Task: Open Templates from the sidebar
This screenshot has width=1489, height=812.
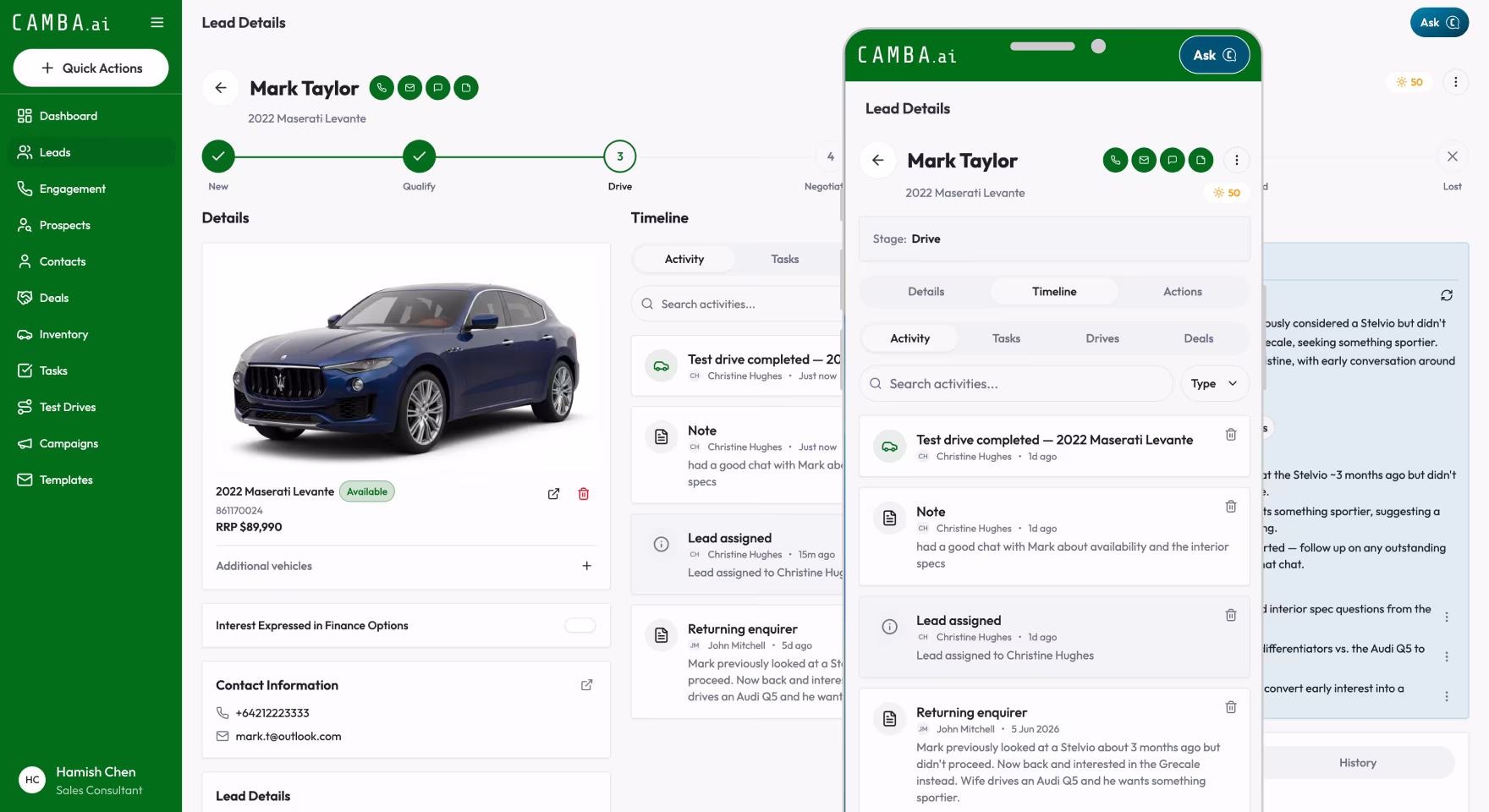Action: [x=91, y=480]
